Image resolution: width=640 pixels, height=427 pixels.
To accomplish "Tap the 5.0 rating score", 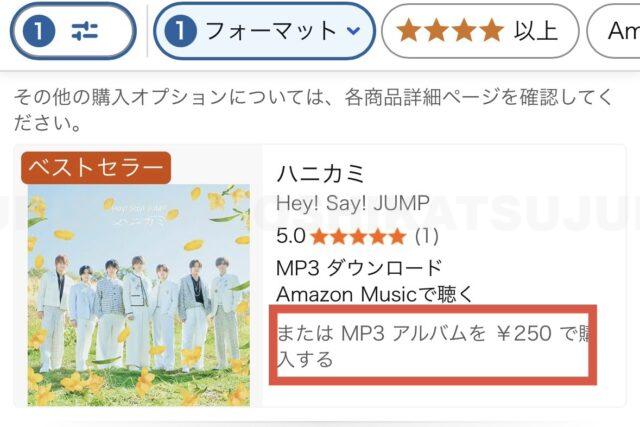I will [x=291, y=236].
